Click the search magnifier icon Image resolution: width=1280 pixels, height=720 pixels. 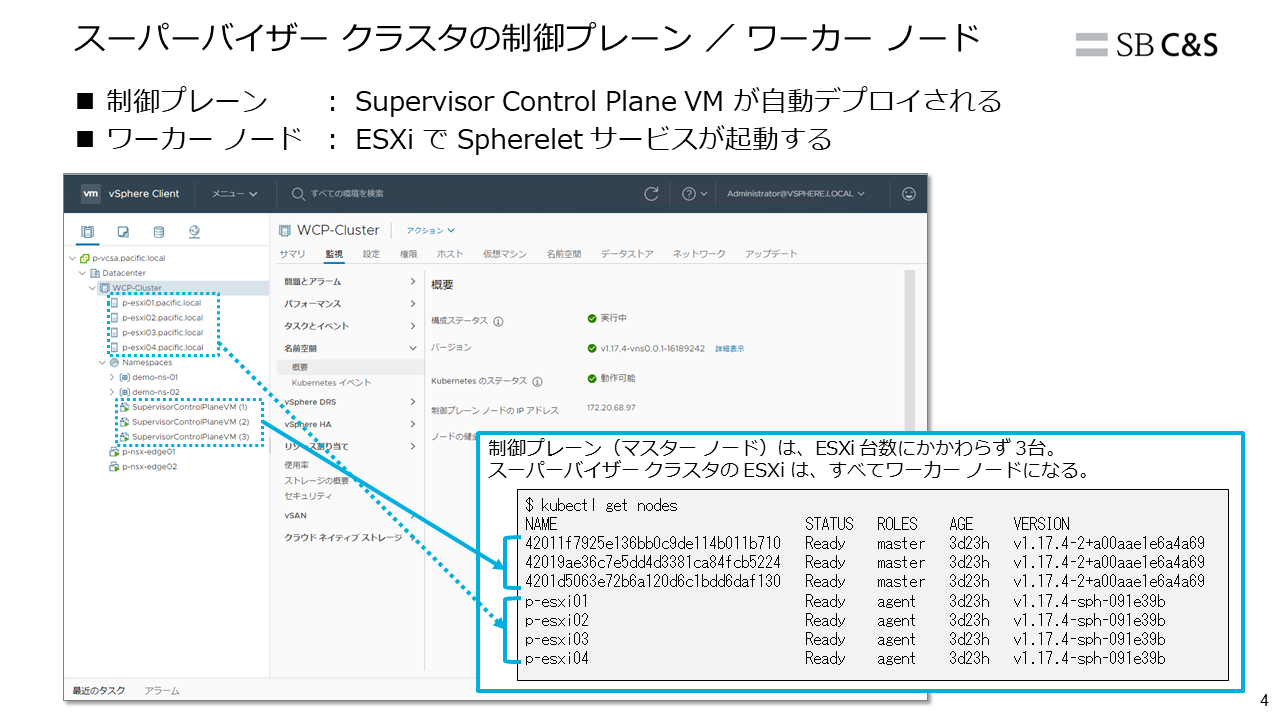coord(298,194)
